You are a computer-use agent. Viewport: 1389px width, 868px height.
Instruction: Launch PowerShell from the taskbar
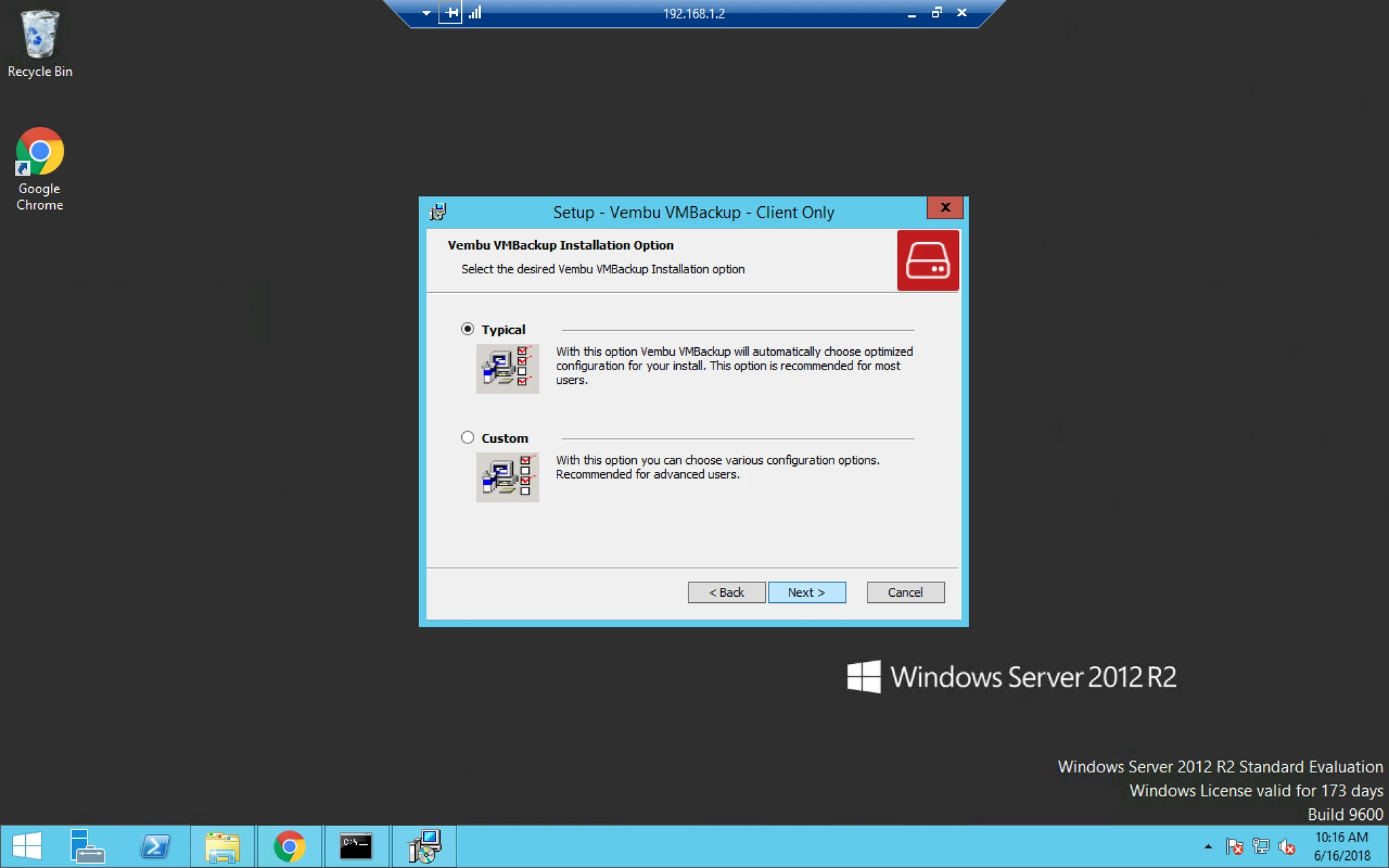point(155,846)
